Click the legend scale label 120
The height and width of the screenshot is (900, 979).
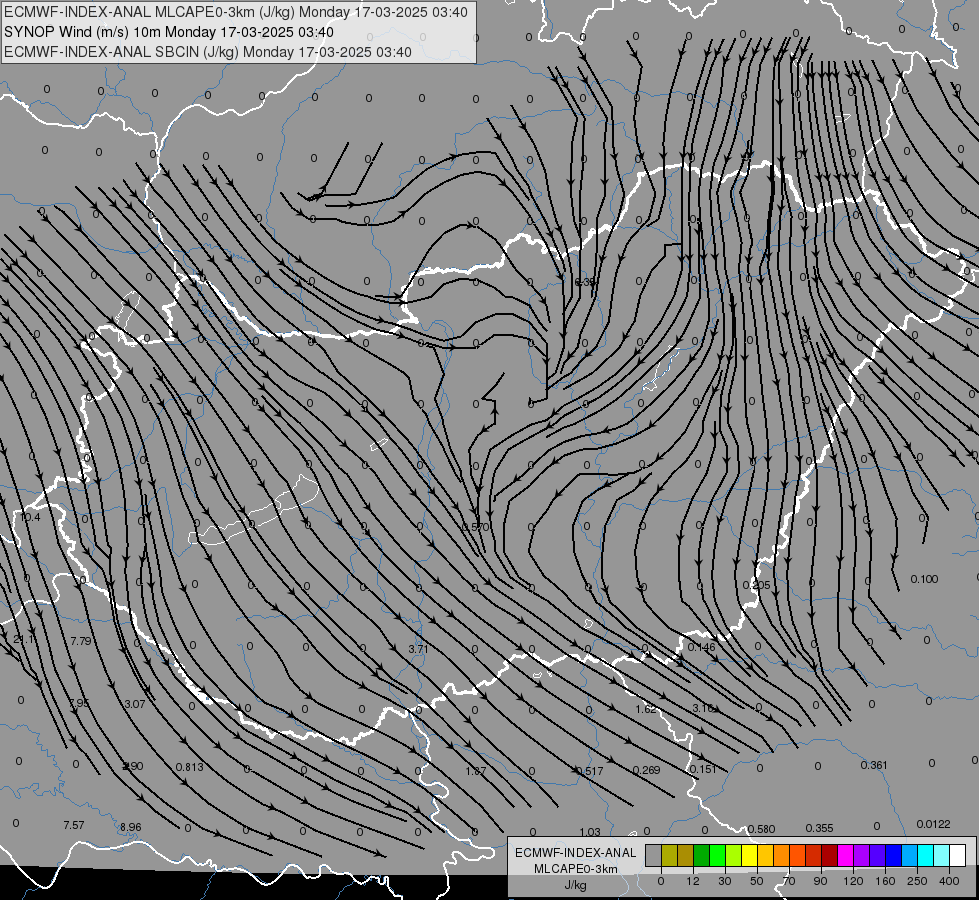854,881
